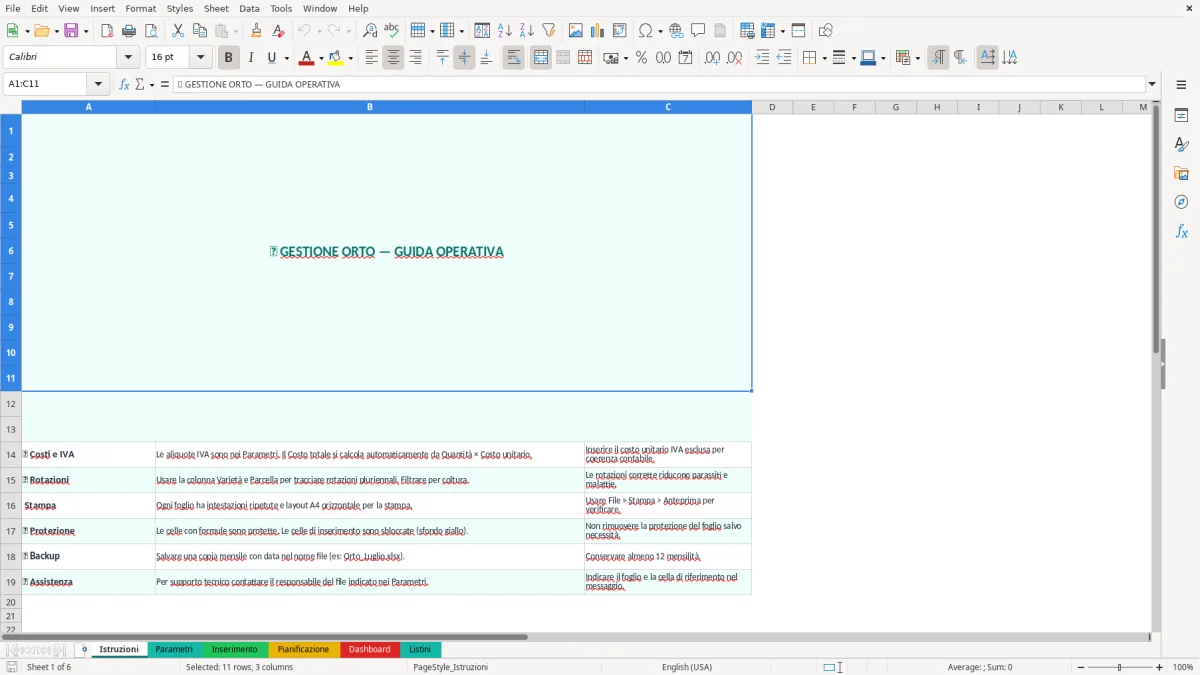Screen dimensions: 1200x675
Task: Expand the Name Box dropdown
Action: pyautogui.click(x=98, y=84)
